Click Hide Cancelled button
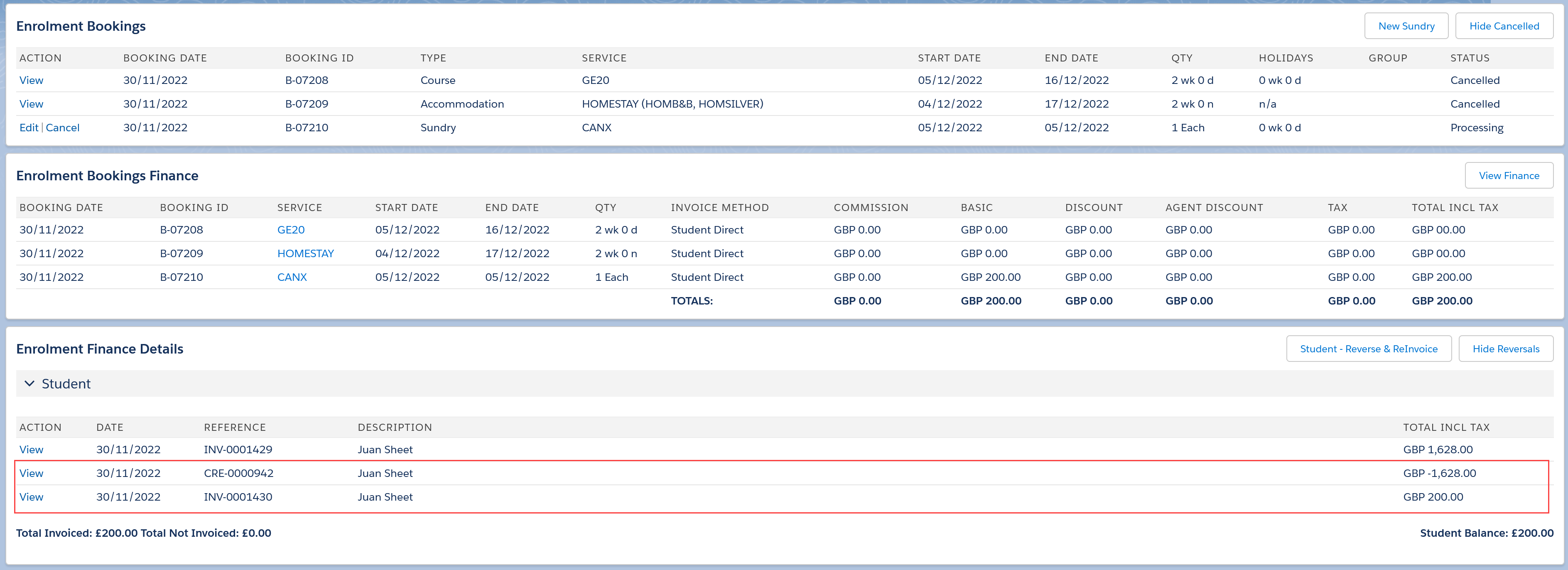Image resolution: width=1568 pixels, height=570 pixels. [x=1504, y=26]
